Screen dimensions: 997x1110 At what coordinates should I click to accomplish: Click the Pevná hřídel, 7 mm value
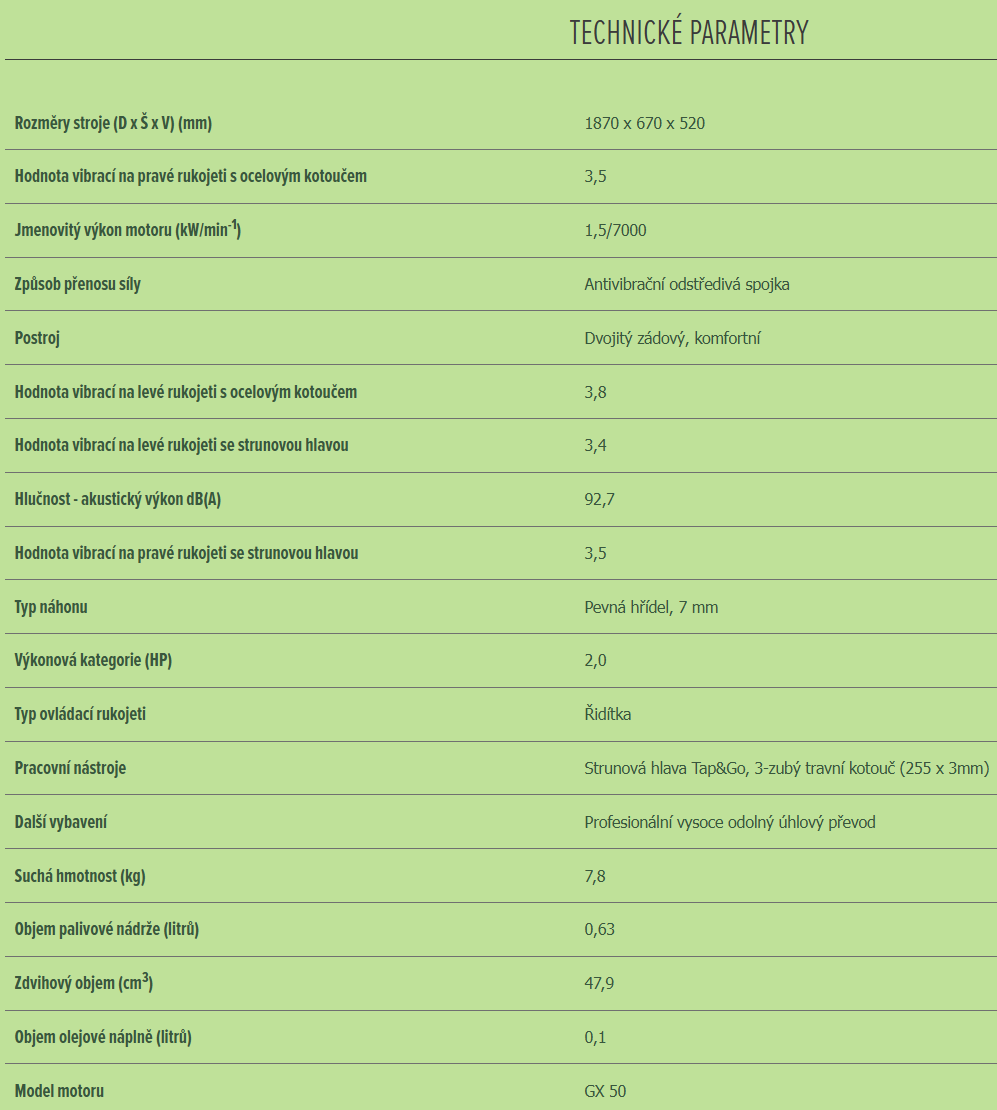[651, 607]
